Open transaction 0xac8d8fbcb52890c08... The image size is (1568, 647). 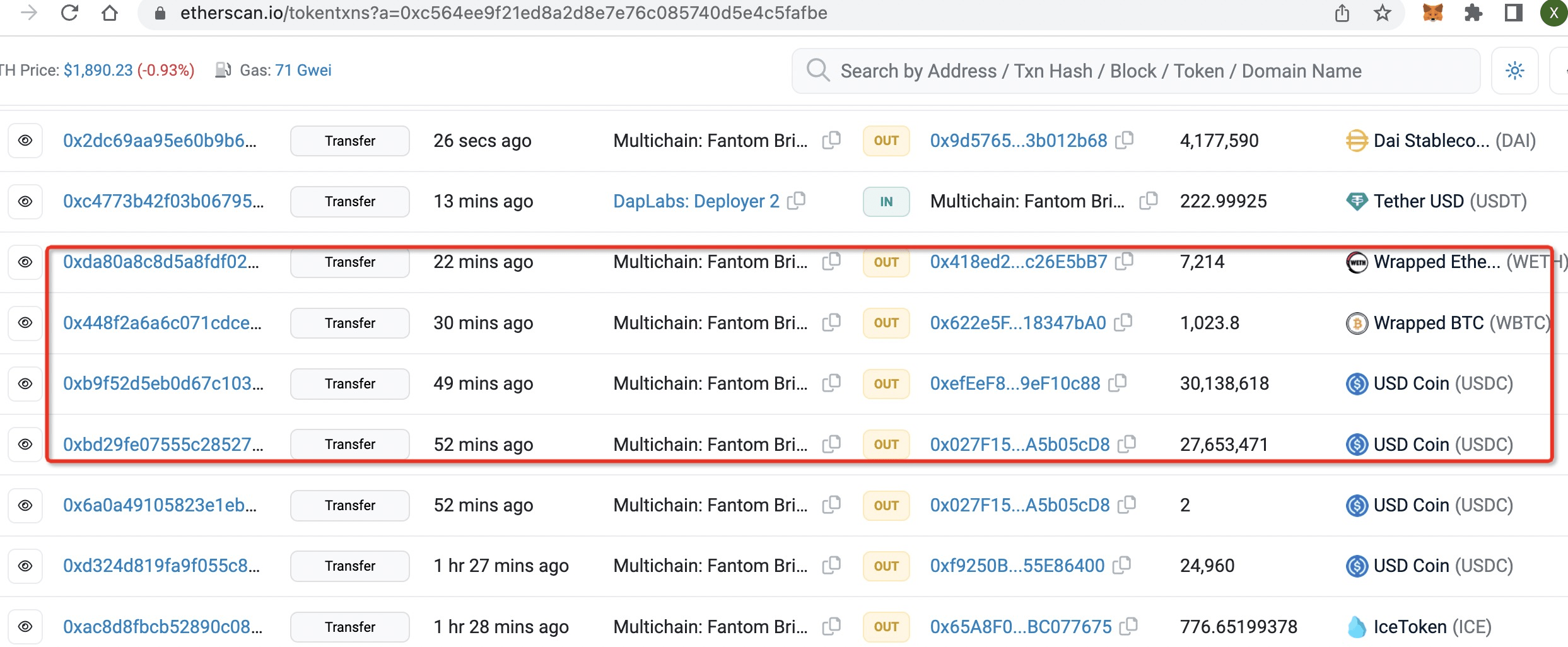[163, 627]
